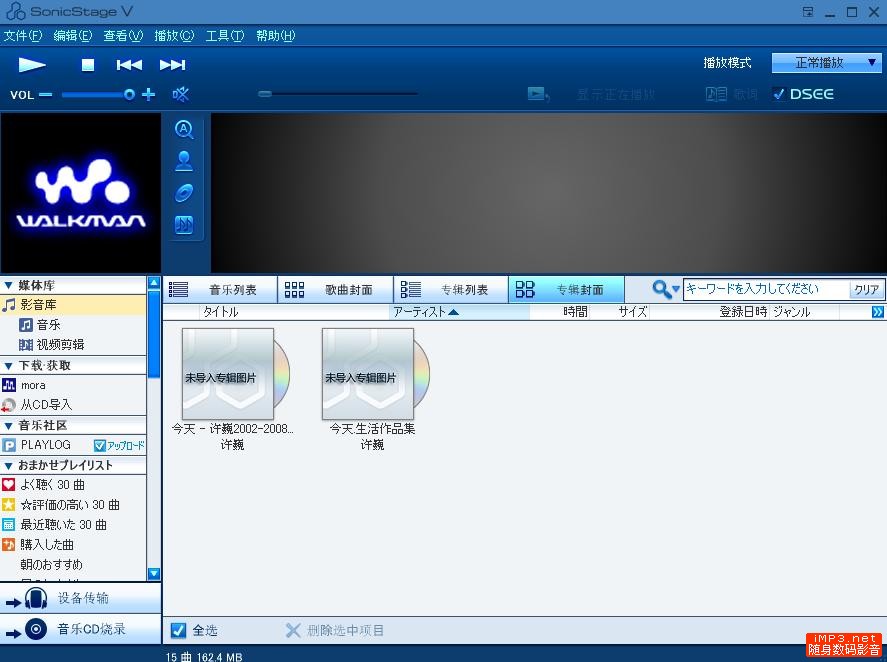Sort by 登録日時 column header

coord(743,312)
